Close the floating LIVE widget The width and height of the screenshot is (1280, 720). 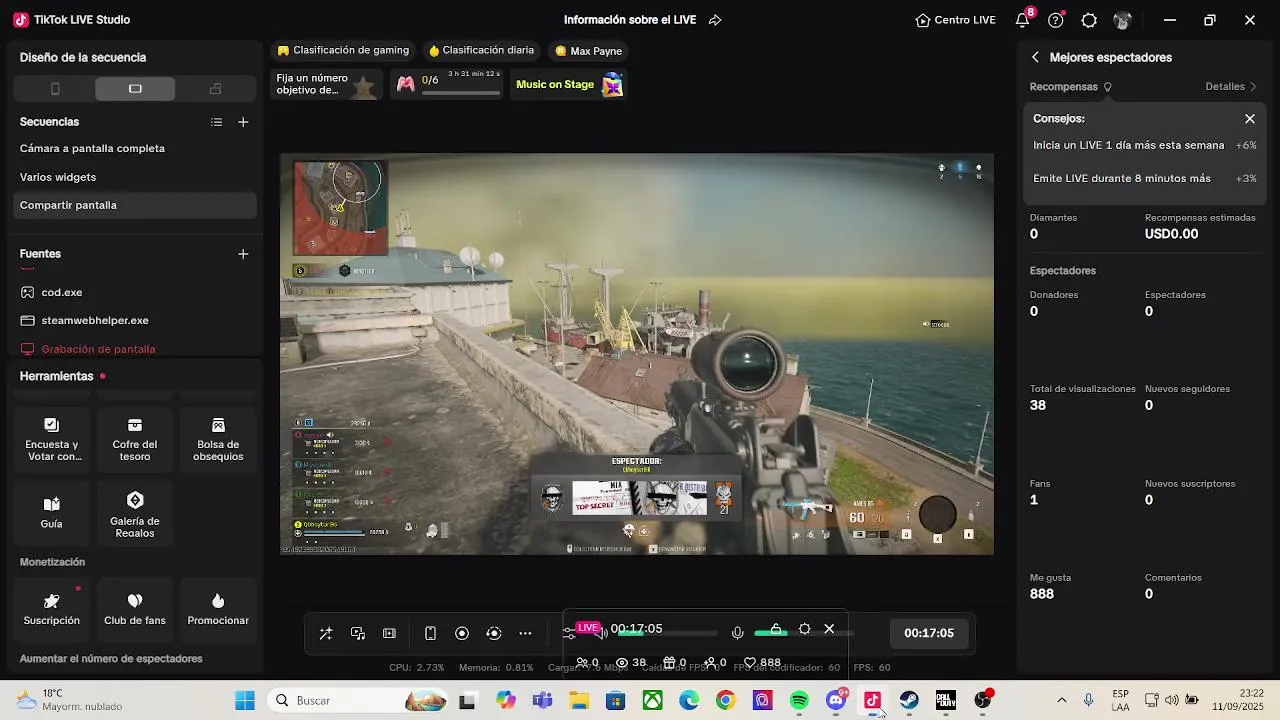[829, 629]
